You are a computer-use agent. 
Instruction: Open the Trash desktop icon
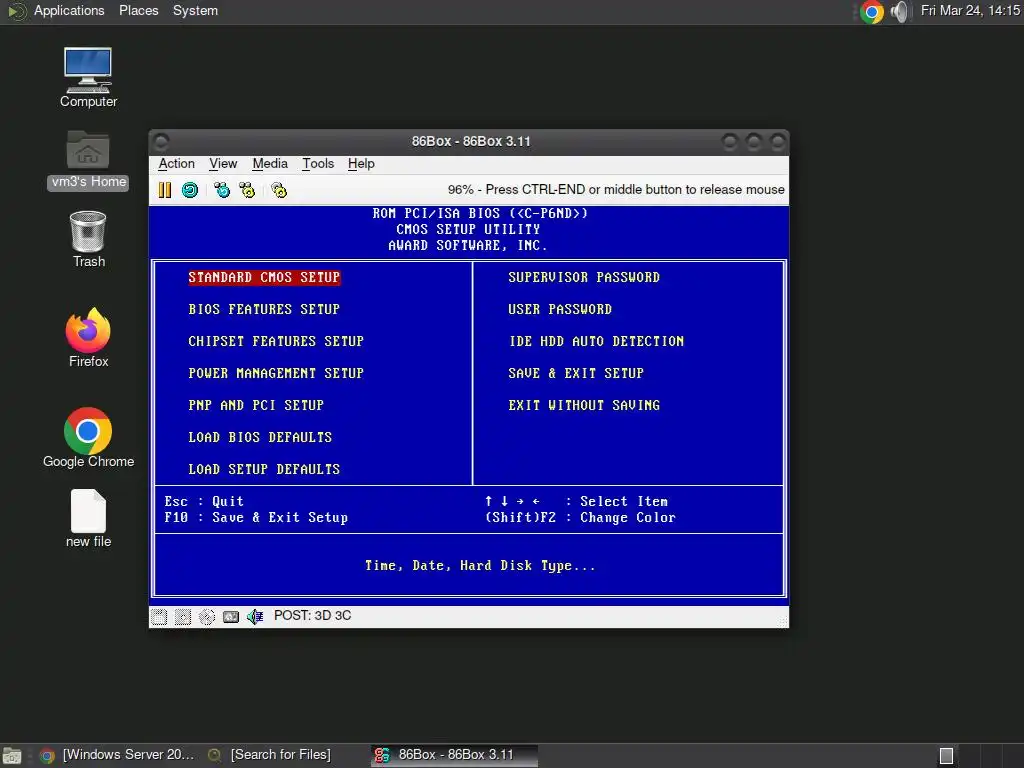pyautogui.click(x=88, y=239)
